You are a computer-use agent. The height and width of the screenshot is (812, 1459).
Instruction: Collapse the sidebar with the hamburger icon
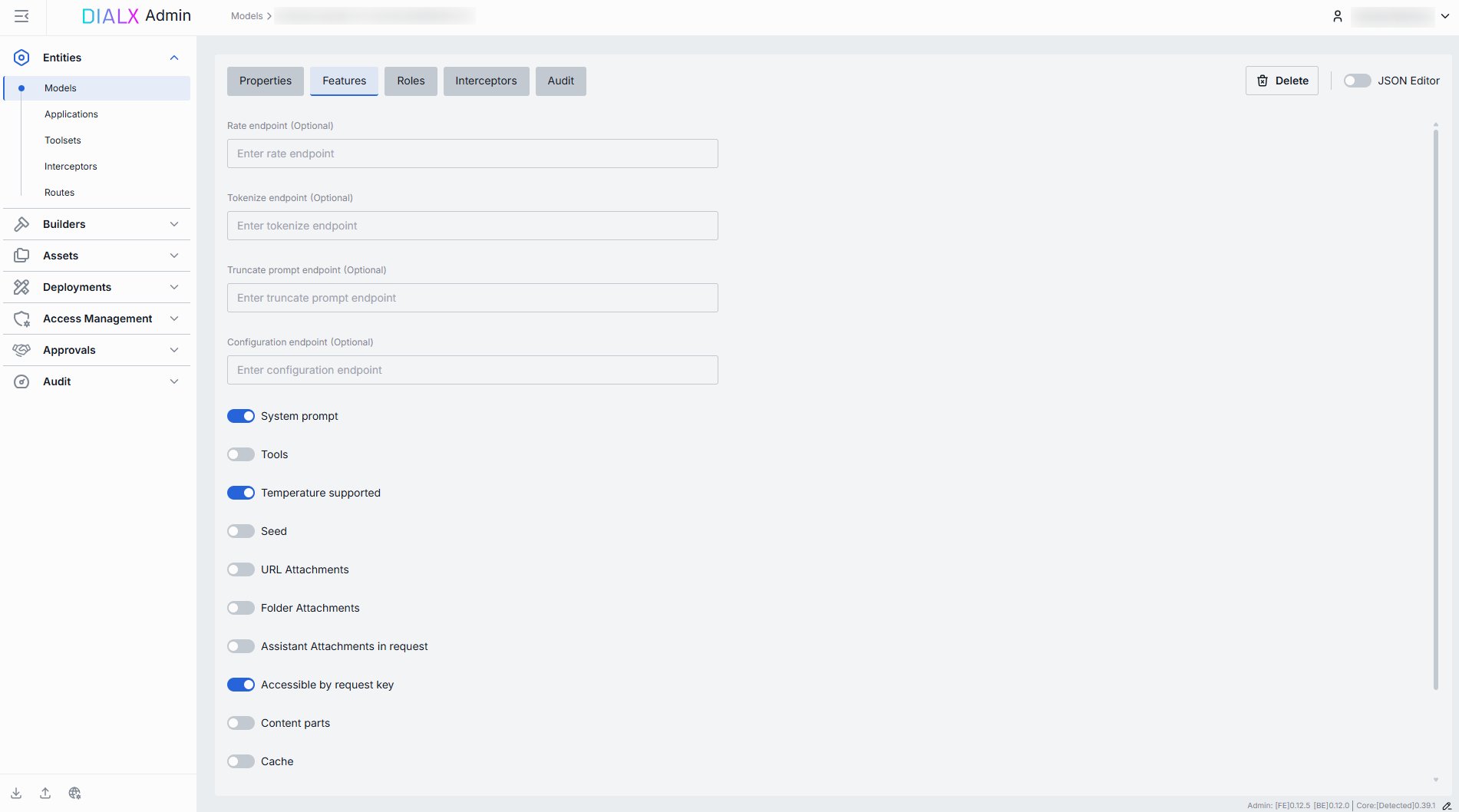click(21, 16)
